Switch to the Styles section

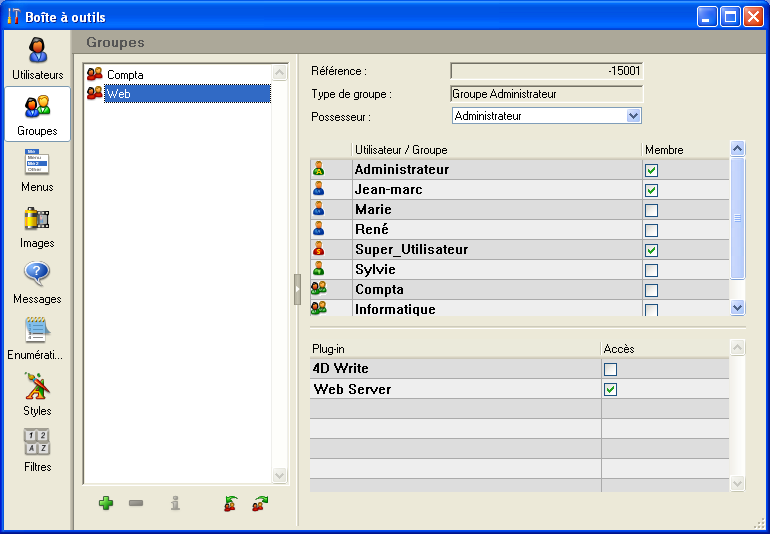tap(37, 394)
